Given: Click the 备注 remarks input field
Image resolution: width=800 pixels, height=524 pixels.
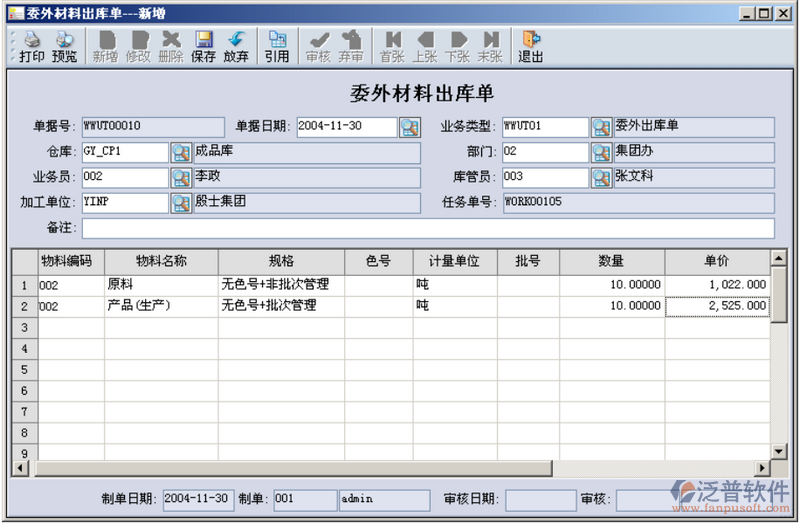Looking at the screenshot, I should tap(428, 229).
